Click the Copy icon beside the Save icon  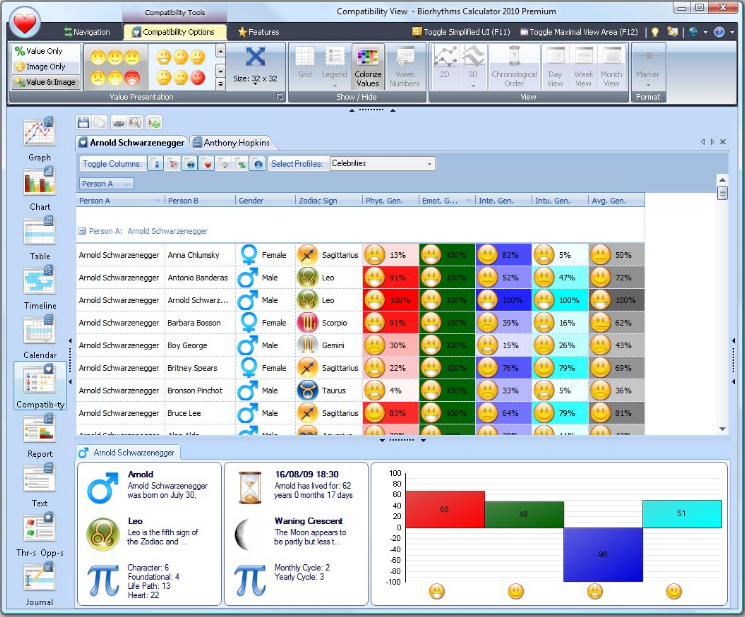[x=100, y=123]
